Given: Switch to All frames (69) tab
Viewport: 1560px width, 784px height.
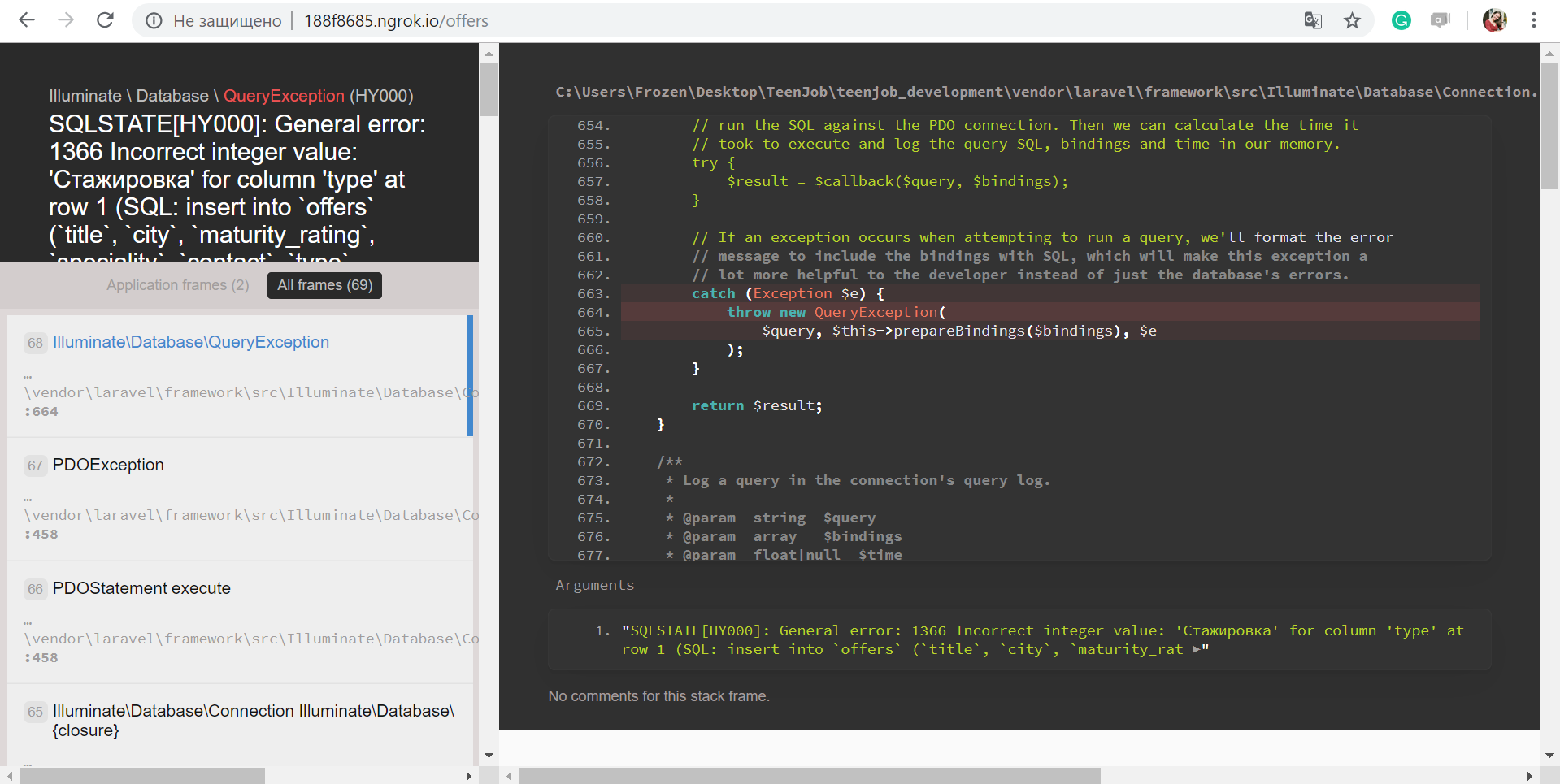Looking at the screenshot, I should click(x=324, y=285).
